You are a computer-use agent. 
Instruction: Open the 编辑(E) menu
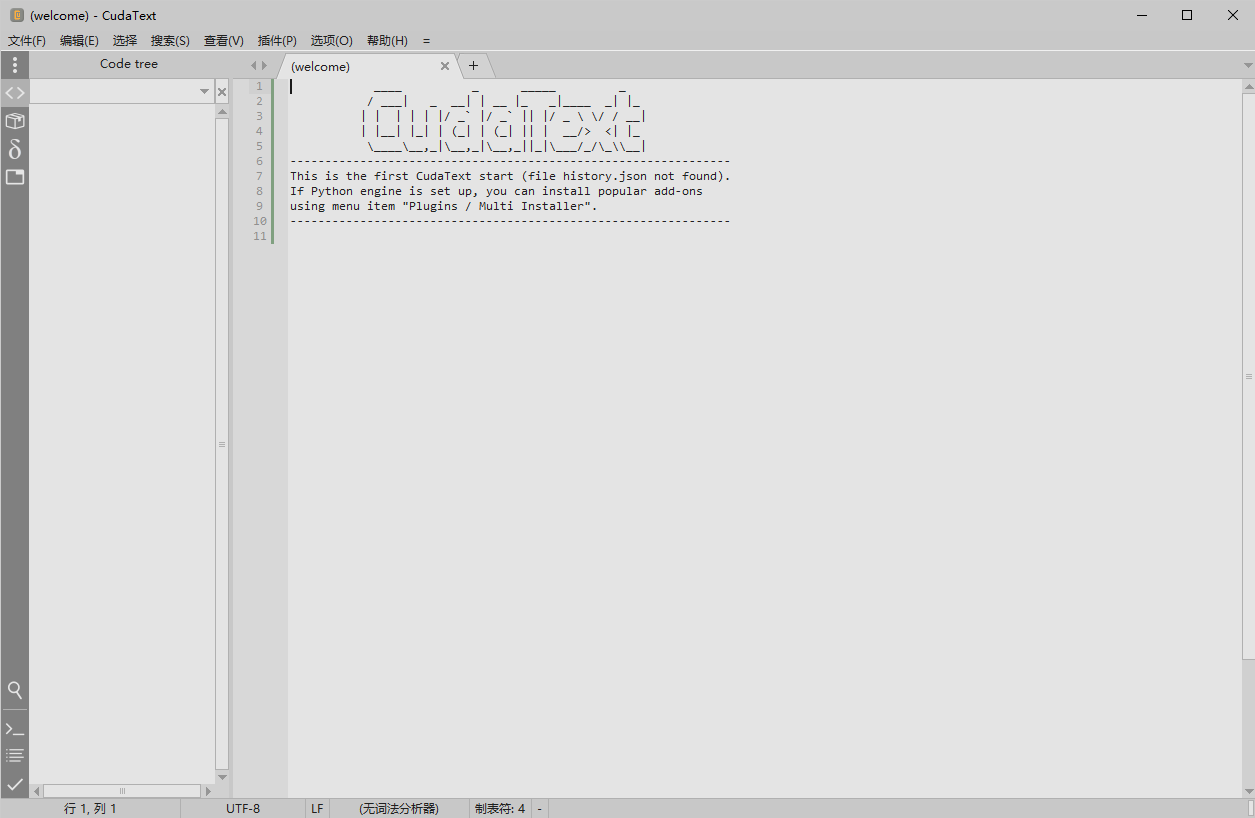click(79, 41)
